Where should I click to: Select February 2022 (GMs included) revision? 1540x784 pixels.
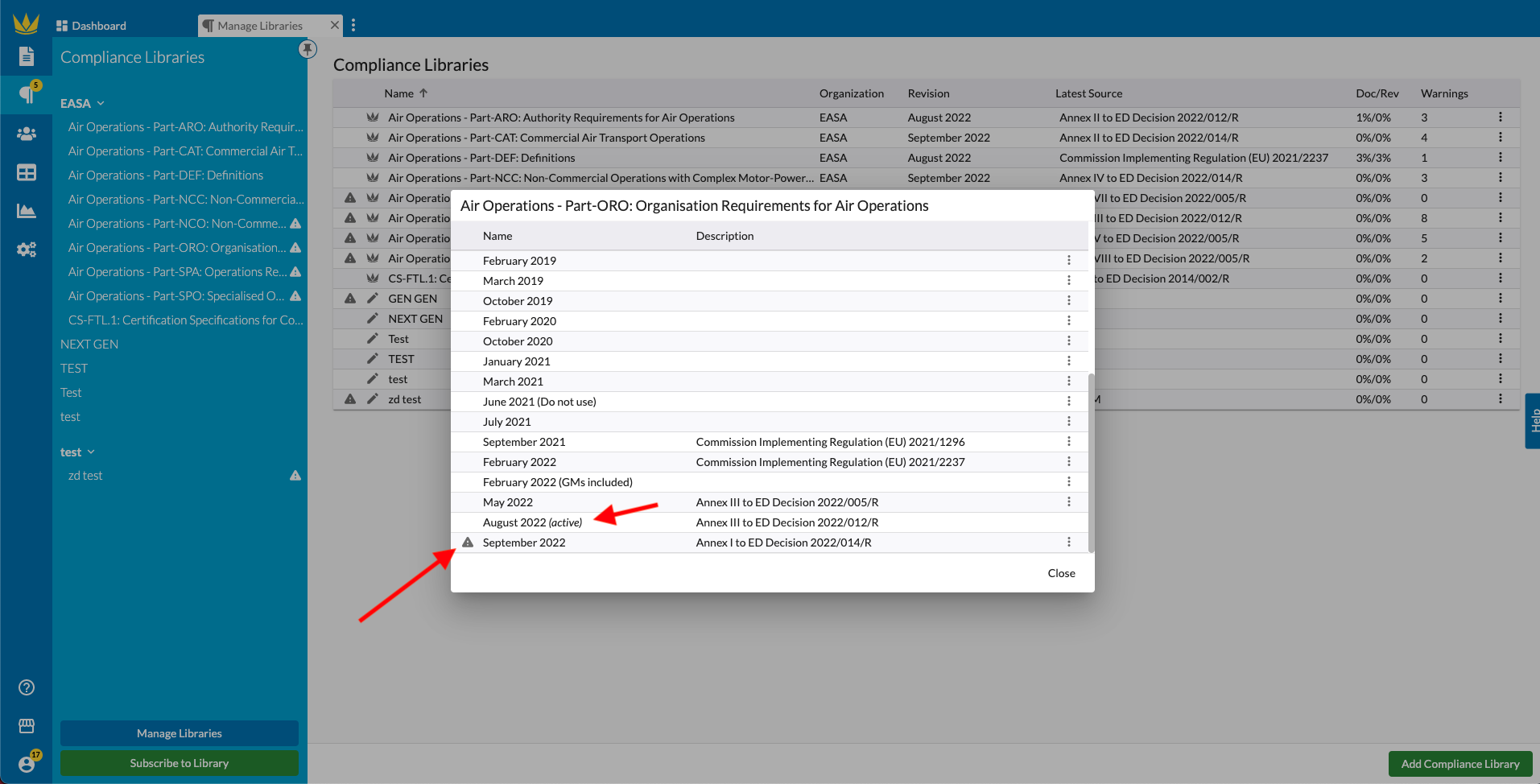(x=558, y=482)
